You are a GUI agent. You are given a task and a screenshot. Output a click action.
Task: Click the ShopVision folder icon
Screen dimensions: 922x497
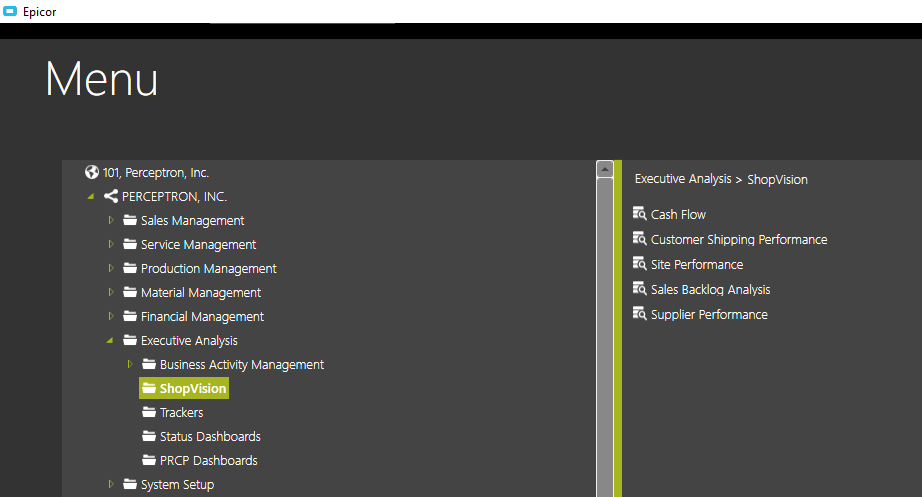coord(149,388)
